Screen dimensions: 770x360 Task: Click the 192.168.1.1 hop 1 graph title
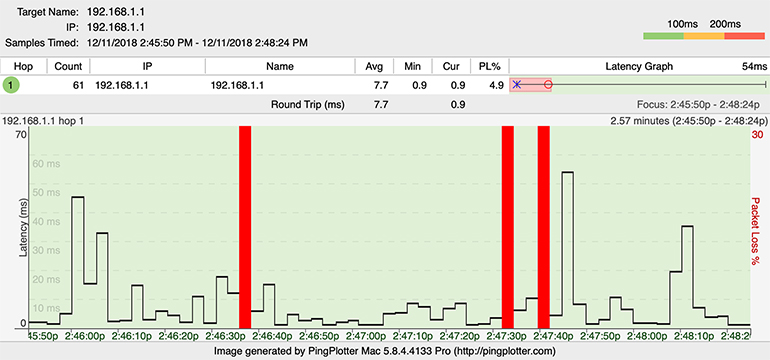(x=43, y=120)
